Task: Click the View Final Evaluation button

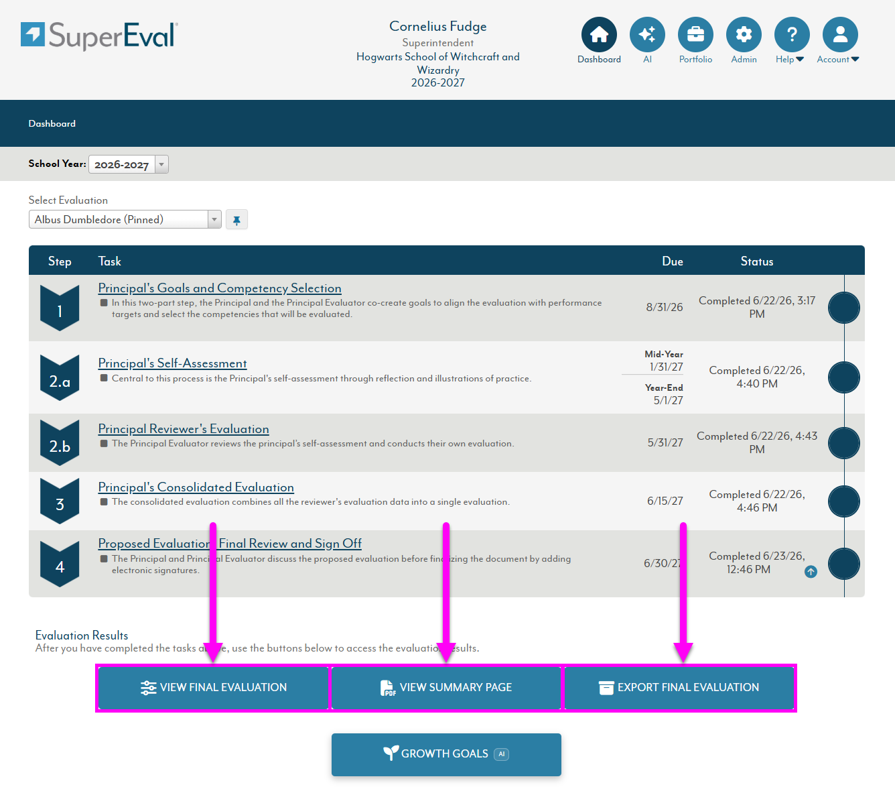Action: [213, 687]
